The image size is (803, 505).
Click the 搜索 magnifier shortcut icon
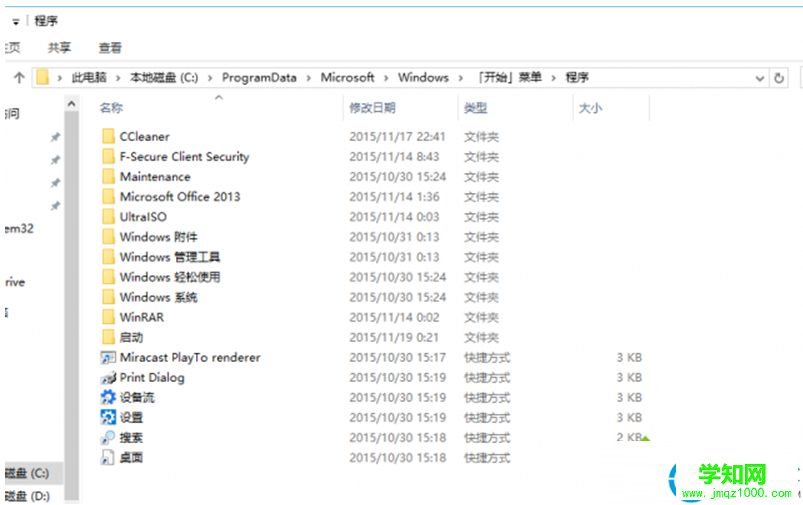pyautogui.click(x=108, y=437)
